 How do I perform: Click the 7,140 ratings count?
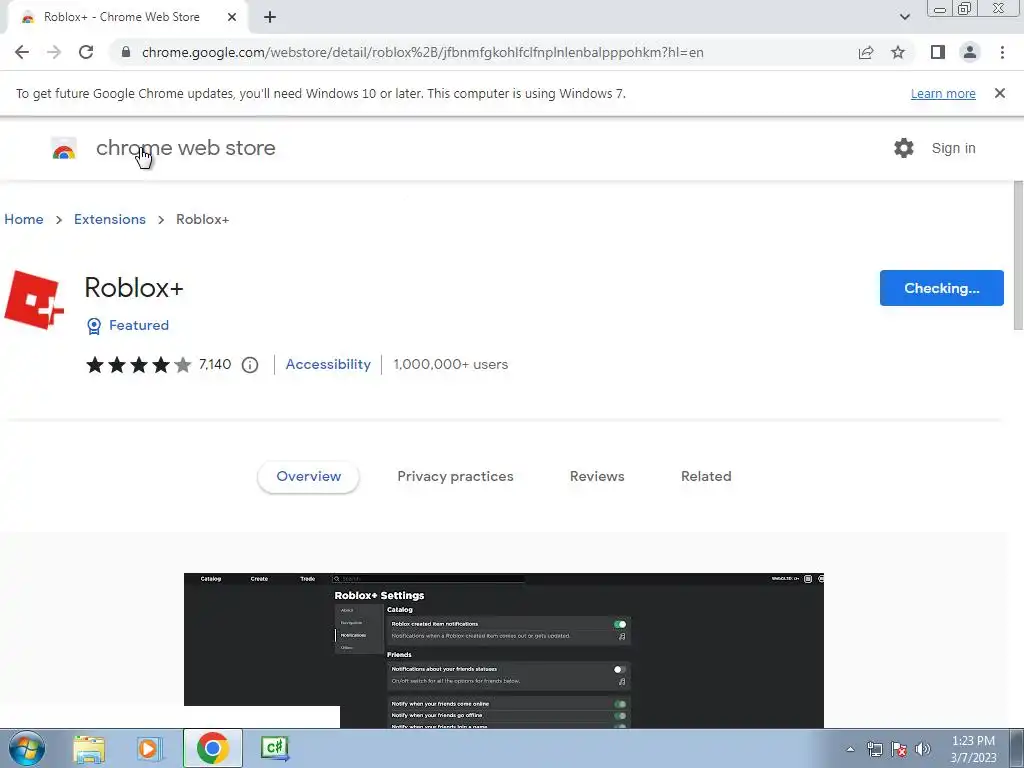point(215,364)
